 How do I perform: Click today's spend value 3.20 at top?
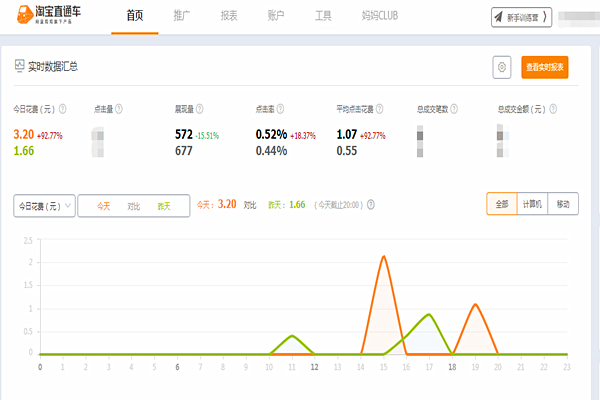coord(24,134)
